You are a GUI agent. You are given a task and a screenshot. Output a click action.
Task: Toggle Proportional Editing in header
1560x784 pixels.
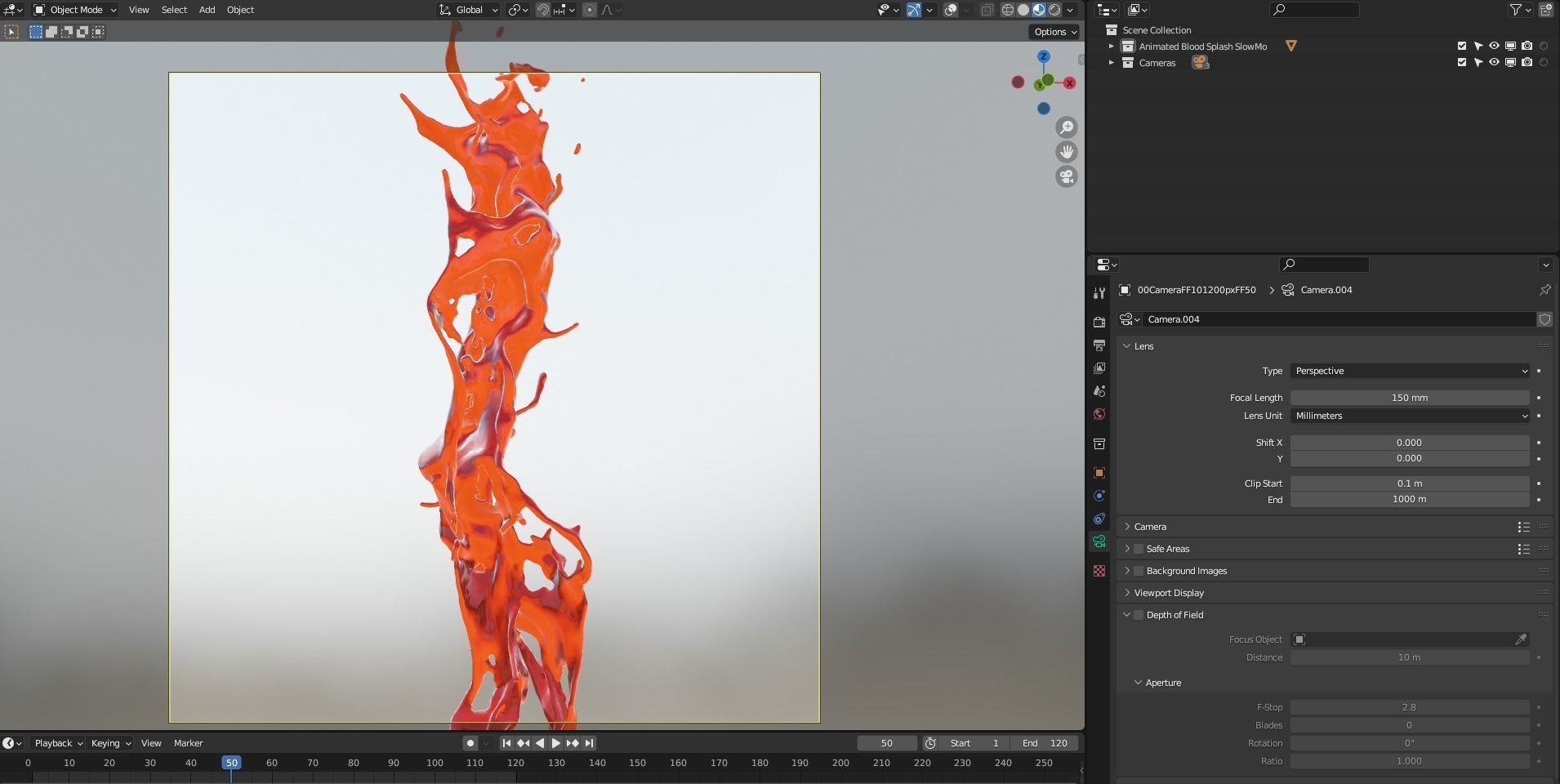590,10
